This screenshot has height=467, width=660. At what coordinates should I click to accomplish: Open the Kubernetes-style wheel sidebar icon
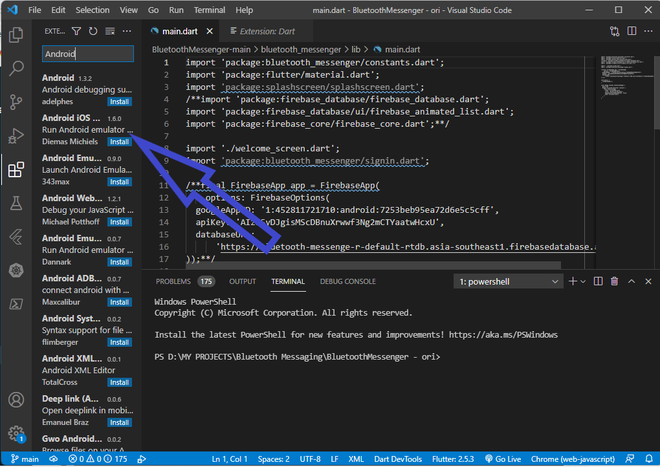16,270
